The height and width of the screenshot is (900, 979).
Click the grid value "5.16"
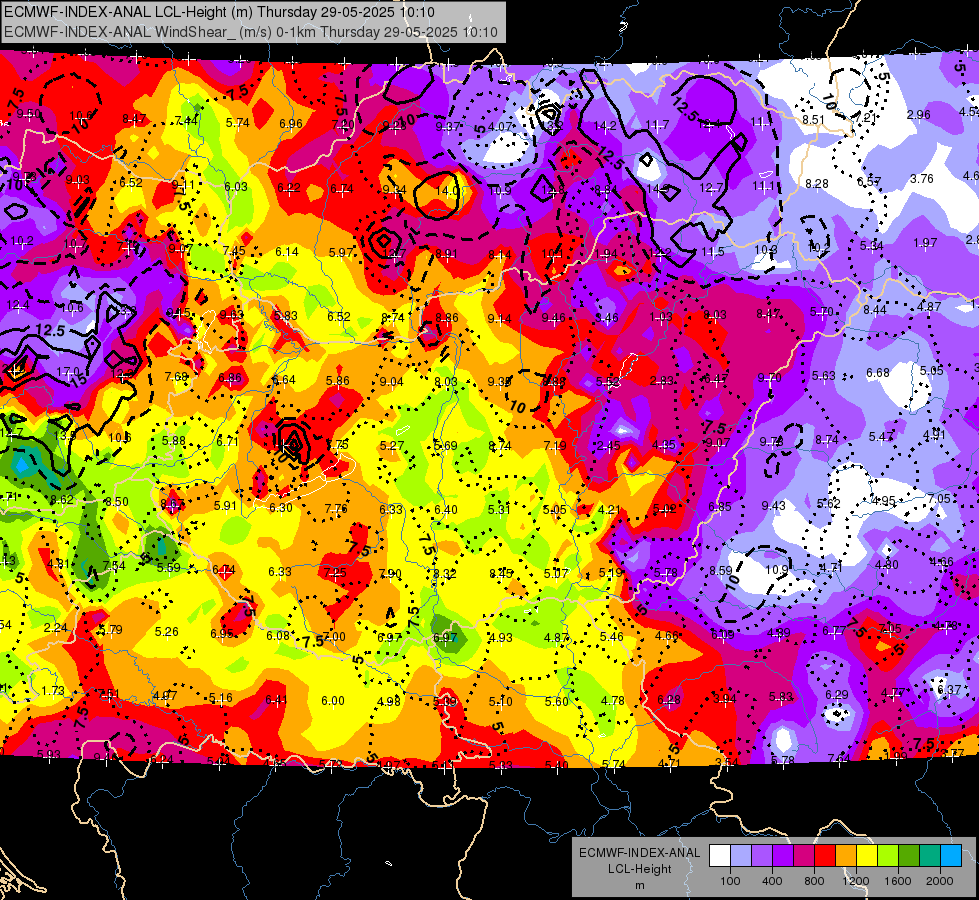pyautogui.click(x=220, y=698)
